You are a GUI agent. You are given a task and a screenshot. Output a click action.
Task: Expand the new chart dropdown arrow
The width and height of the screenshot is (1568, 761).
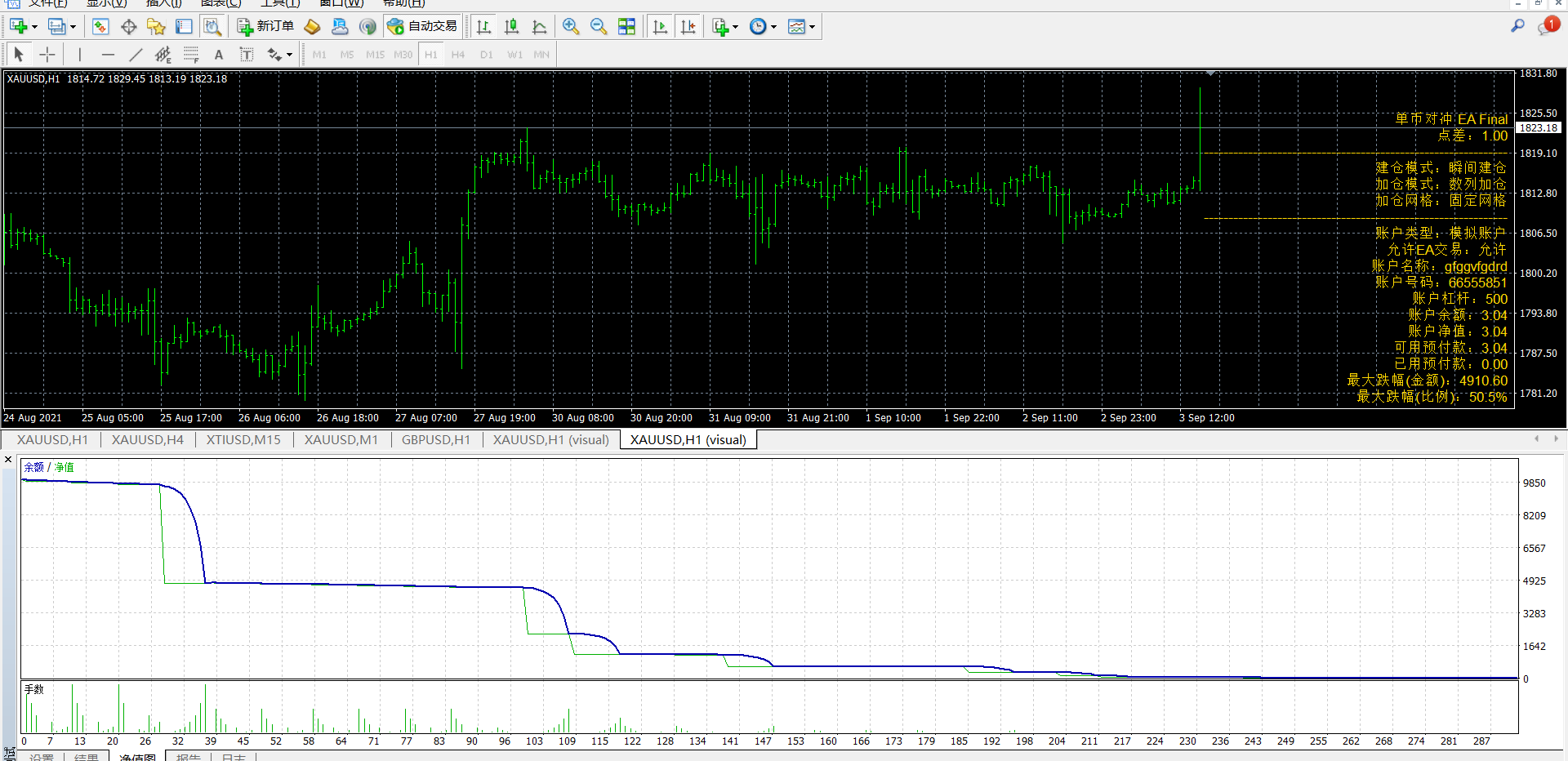[34, 27]
